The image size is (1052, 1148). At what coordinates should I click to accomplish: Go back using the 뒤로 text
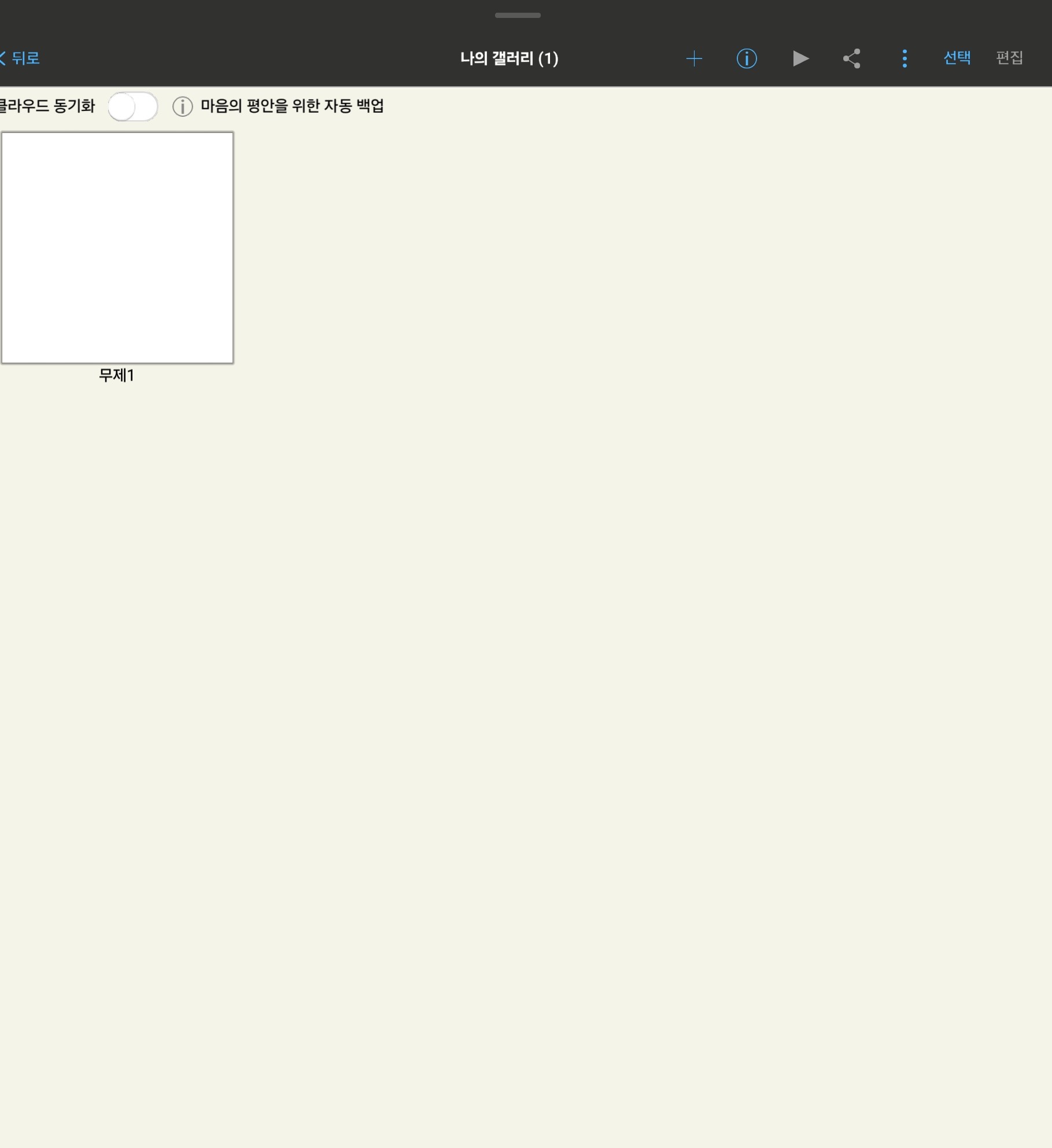(x=26, y=58)
